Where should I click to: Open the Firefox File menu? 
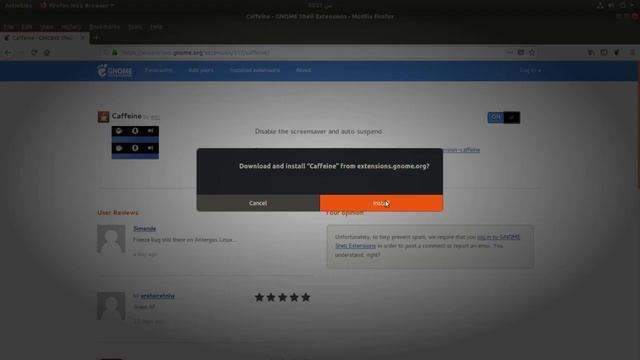tap(9, 27)
